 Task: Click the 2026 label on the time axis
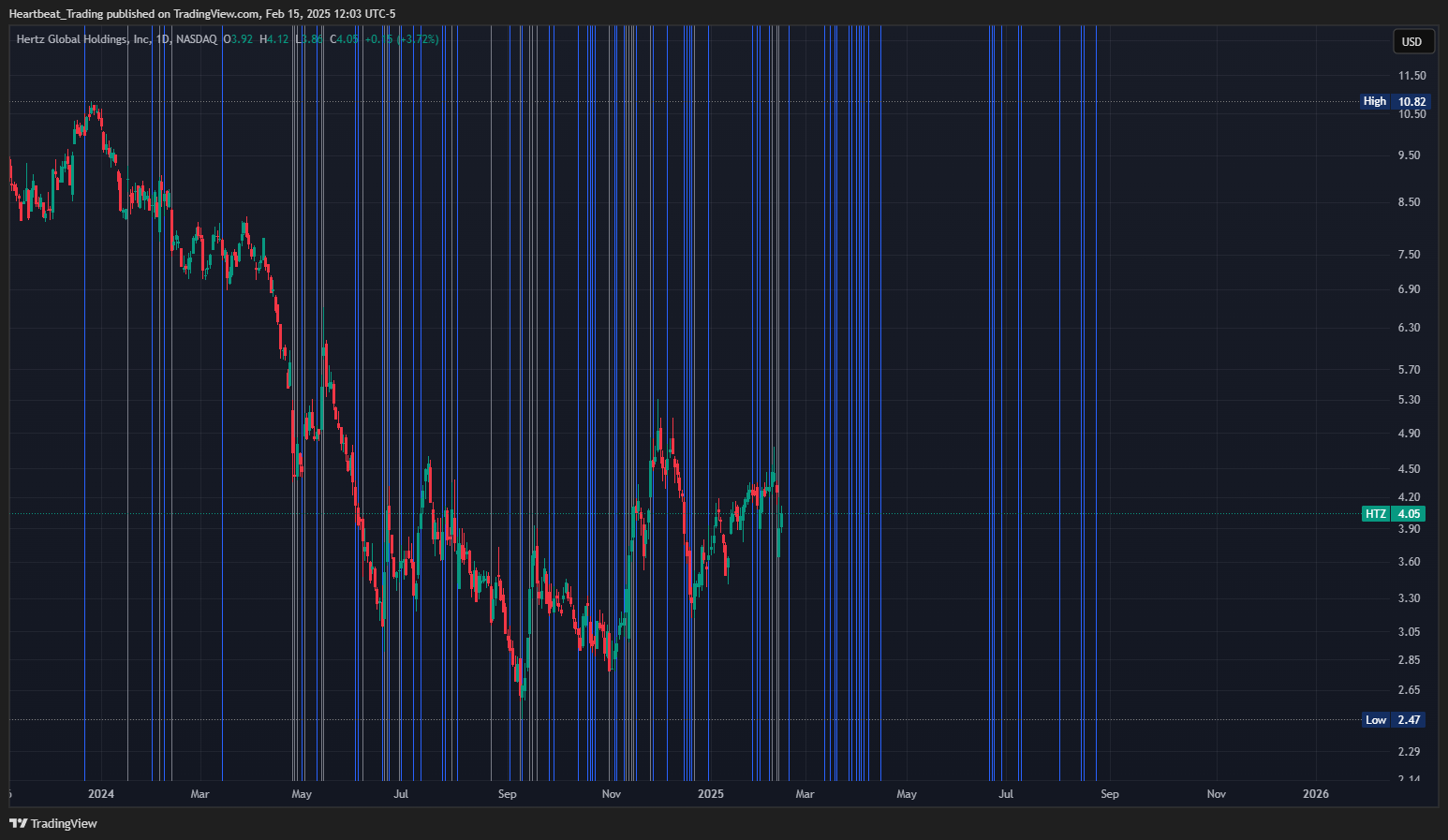click(x=1316, y=794)
